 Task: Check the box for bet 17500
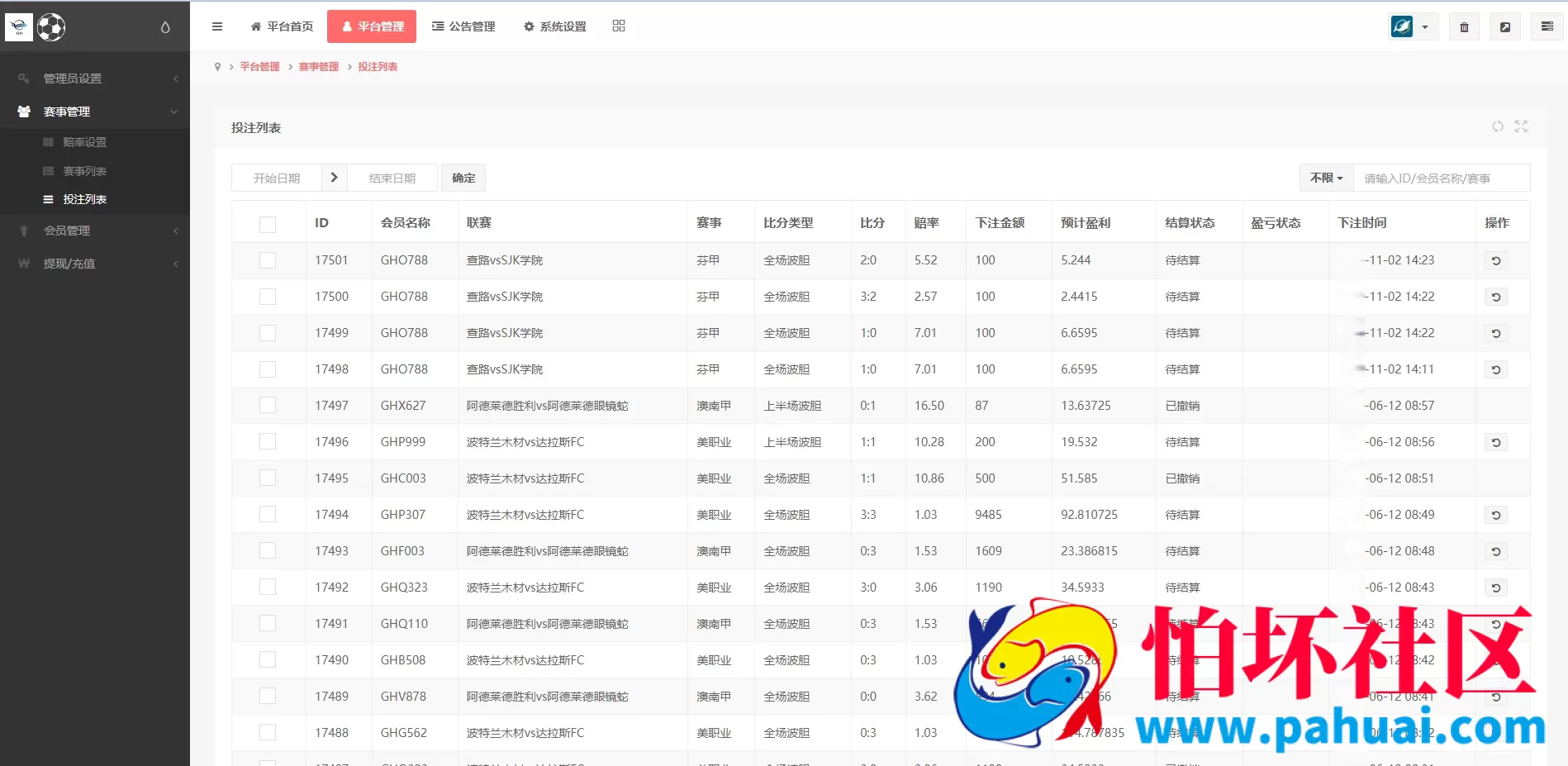point(268,297)
